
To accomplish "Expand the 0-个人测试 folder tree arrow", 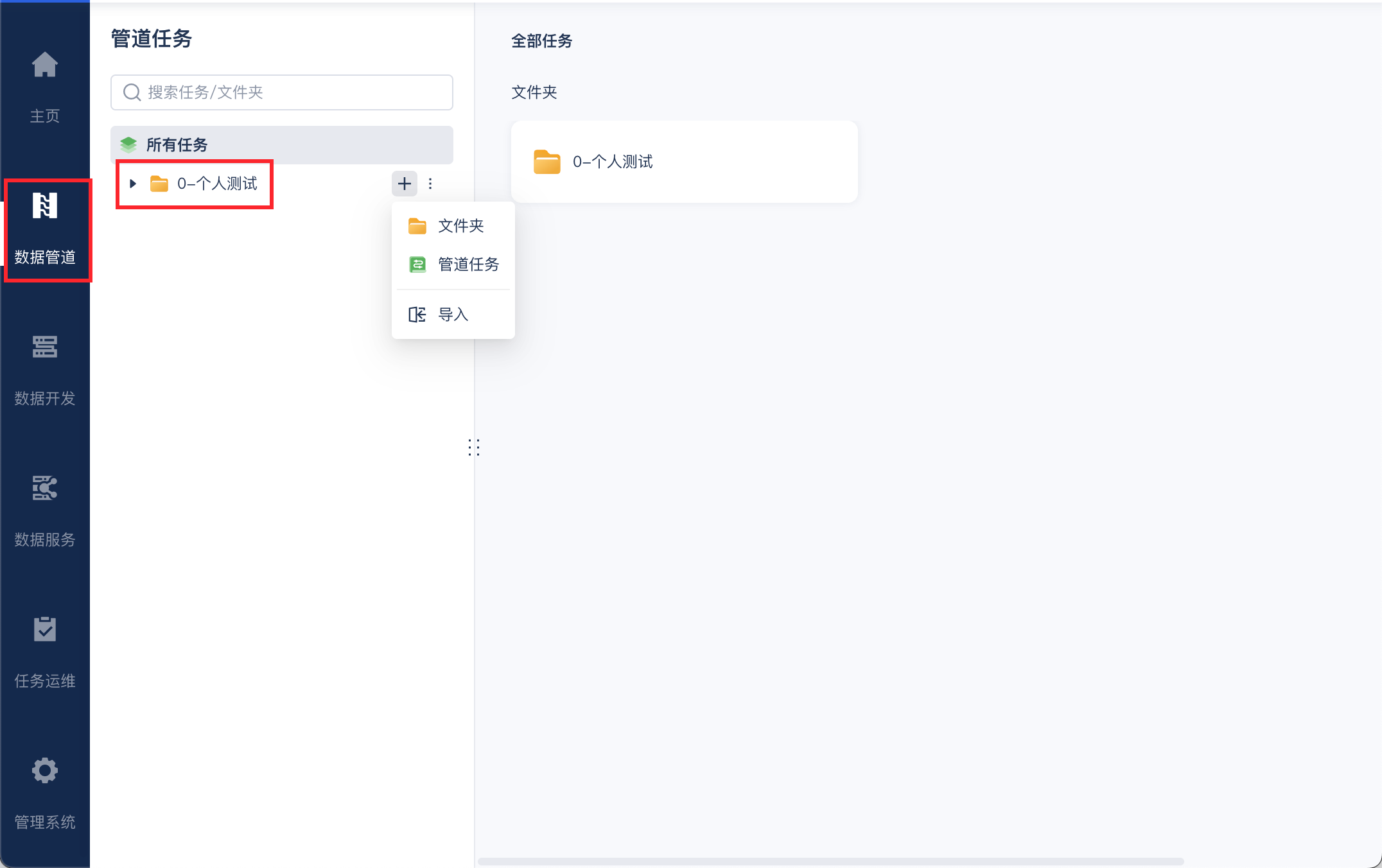I will click(133, 184).
